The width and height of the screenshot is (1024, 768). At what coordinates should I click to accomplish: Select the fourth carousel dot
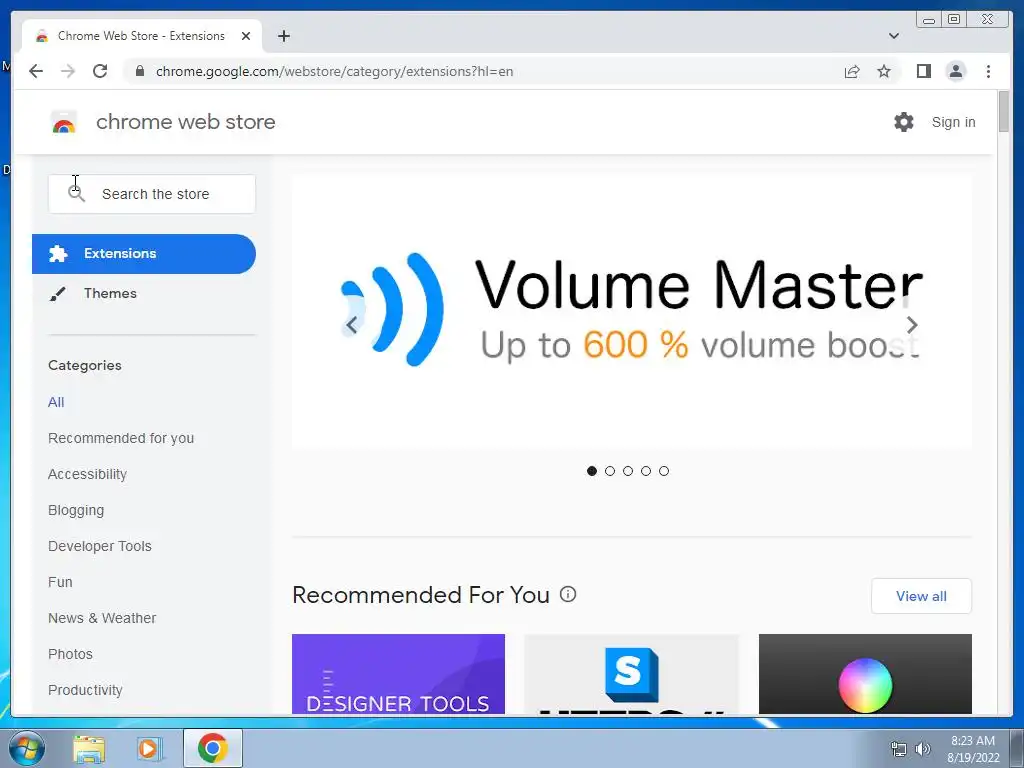(646, 471)
